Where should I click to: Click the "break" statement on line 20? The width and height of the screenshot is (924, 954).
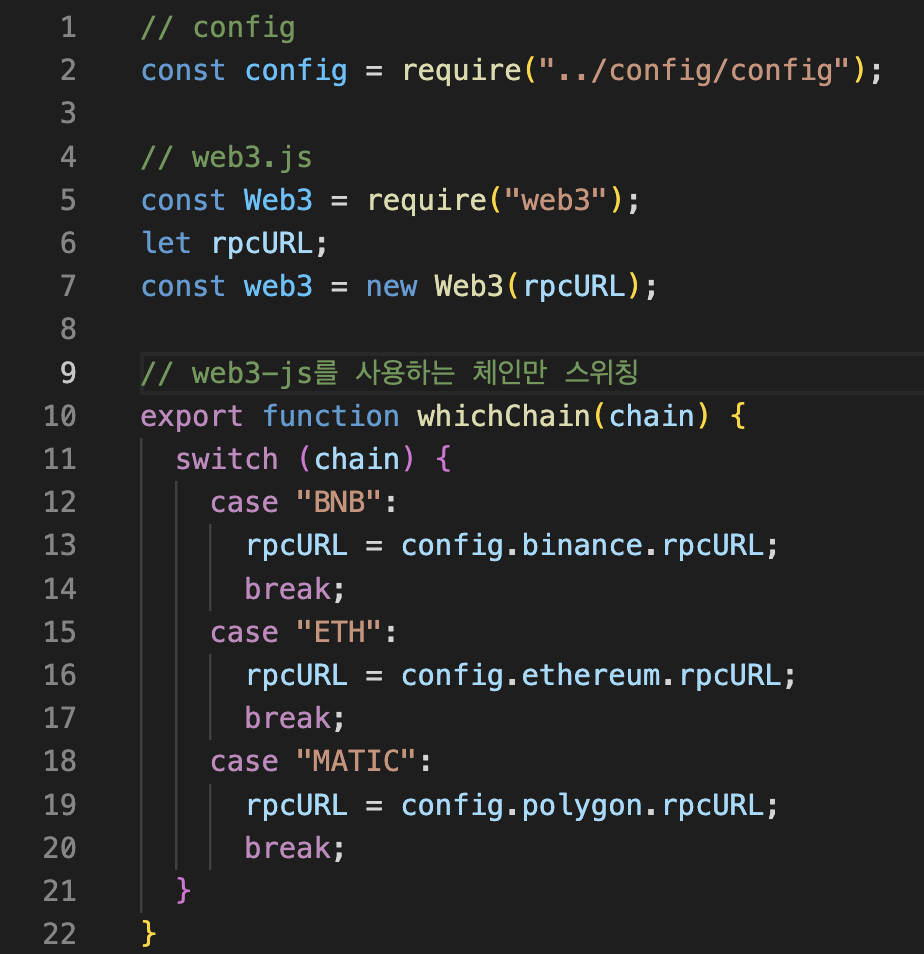click(x=287, y=848)
